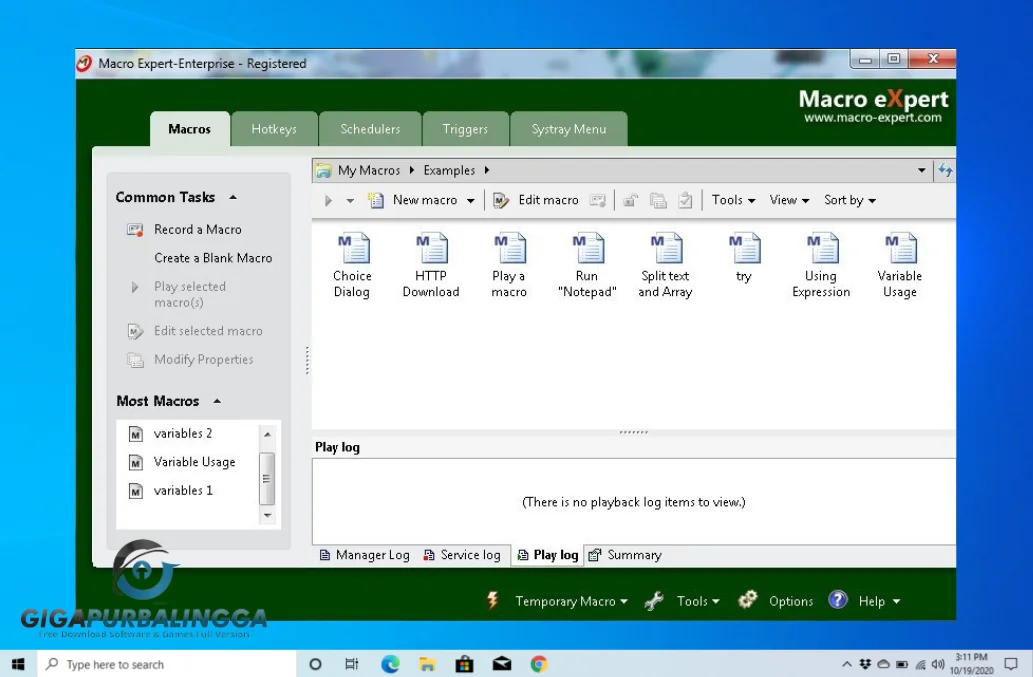Click Create a Blank Macro link
This screenshot has width=1033, height=677.
(x=213, y=258)
